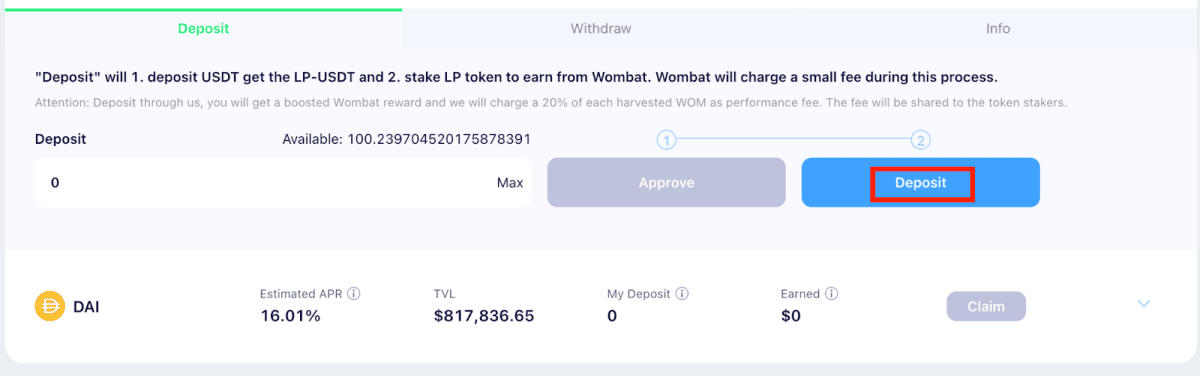Click the Approve button
This screenshot has height=376, width=1200.
(666, 183)
